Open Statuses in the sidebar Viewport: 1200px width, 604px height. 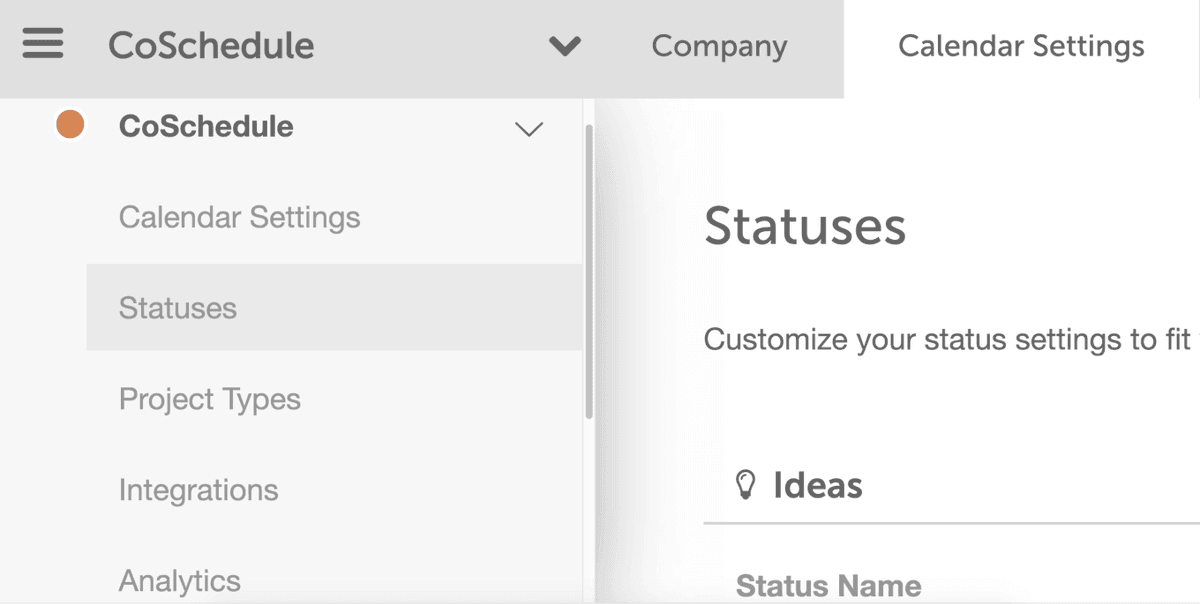pyautogui.click(x=178, y=308)
